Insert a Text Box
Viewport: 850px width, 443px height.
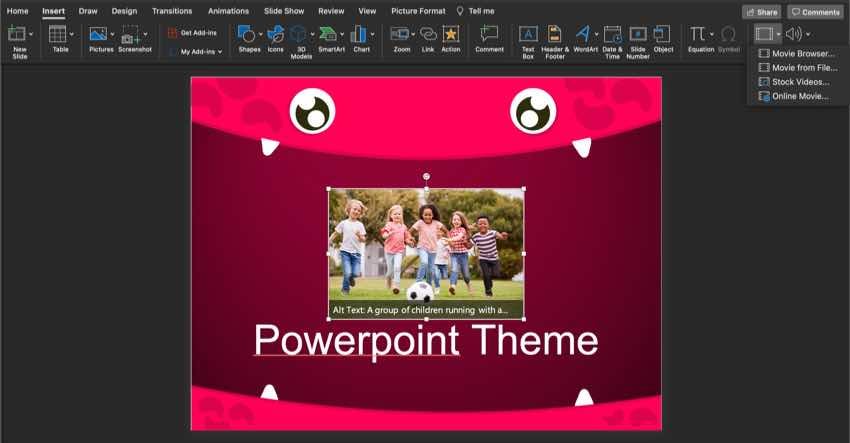click(527, 34)
